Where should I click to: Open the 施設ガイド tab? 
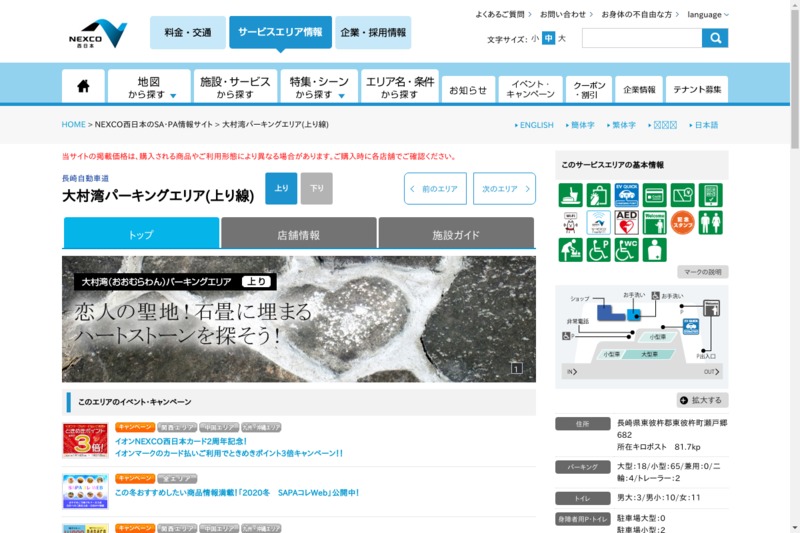456,234
